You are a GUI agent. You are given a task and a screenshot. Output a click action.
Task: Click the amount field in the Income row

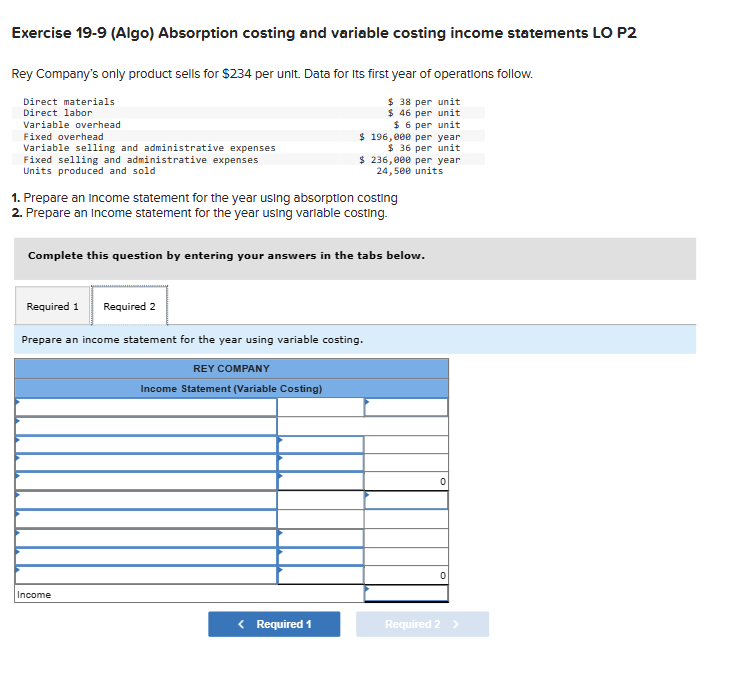click(406, 593)
